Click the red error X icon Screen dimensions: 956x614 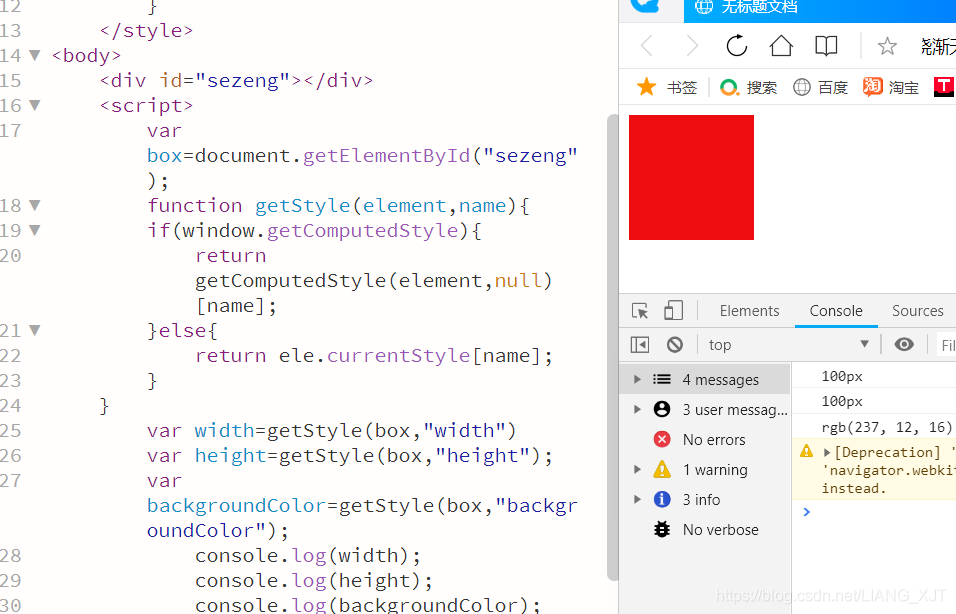coord(662,439)
